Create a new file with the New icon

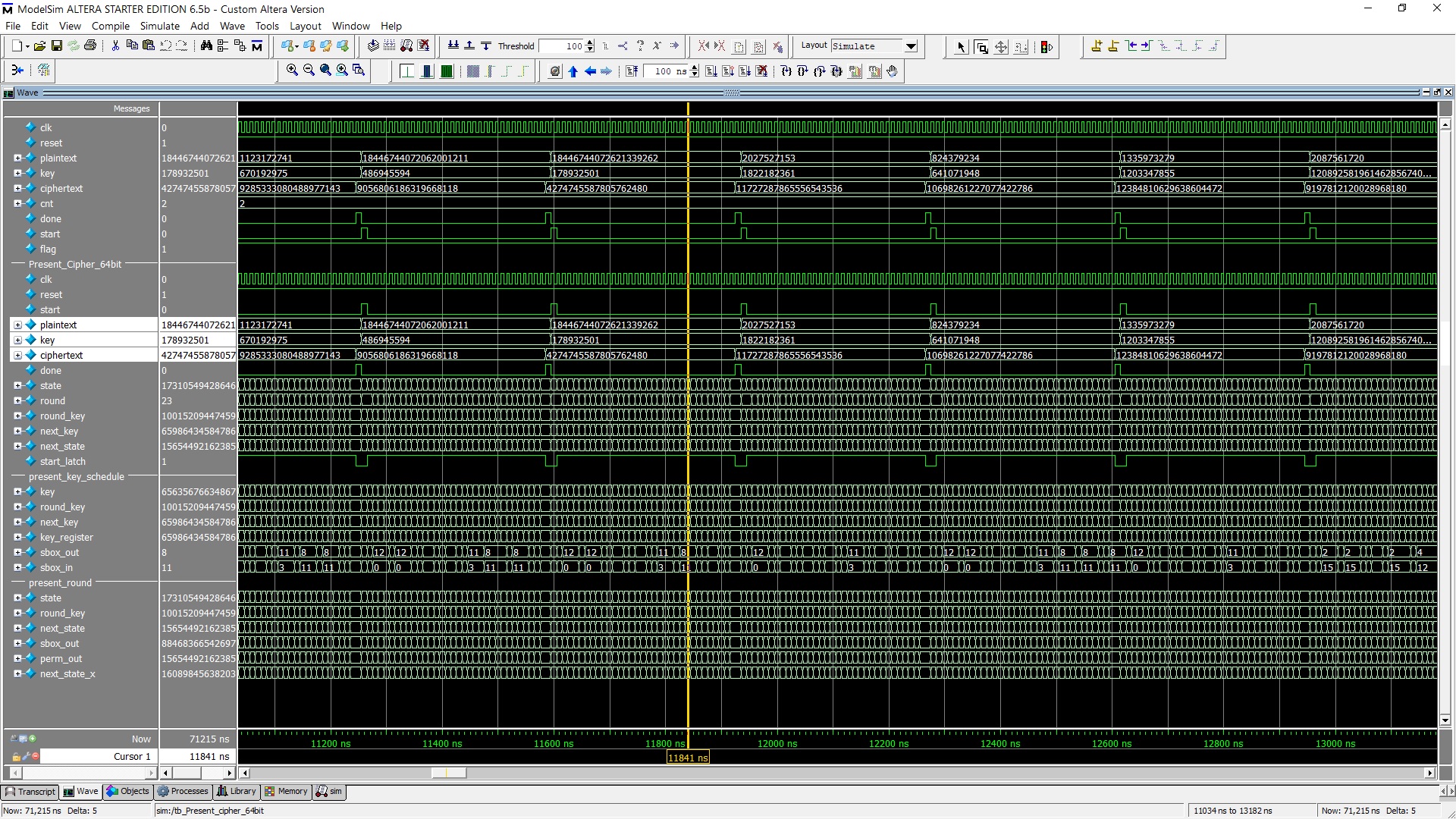coord(17,46)
